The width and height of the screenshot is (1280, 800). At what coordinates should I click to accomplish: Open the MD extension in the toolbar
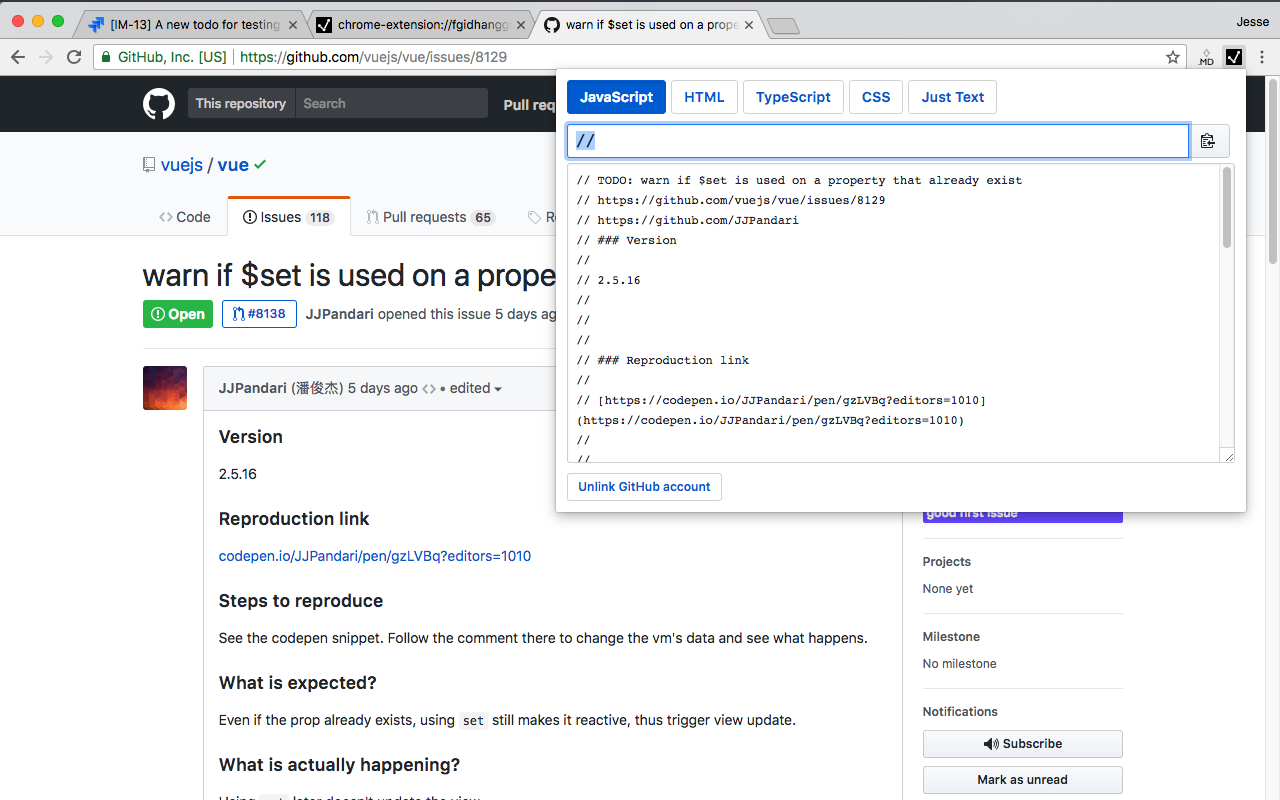1206,57
